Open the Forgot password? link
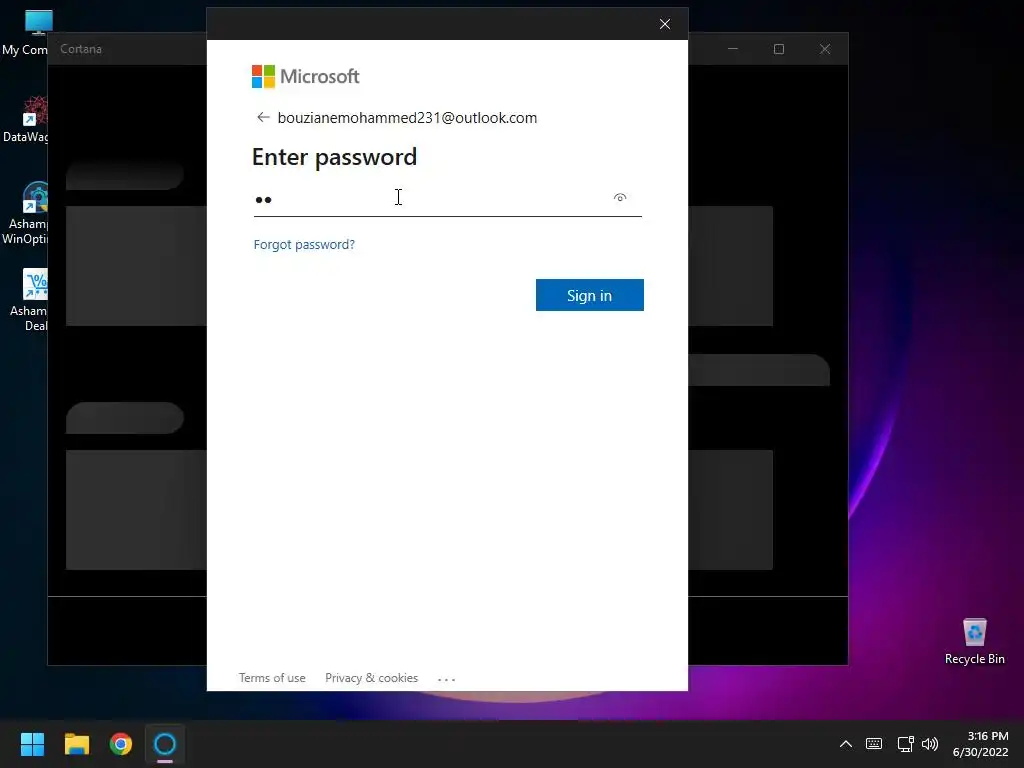This screenshot has height=768, width=1024. click(304, 244)
